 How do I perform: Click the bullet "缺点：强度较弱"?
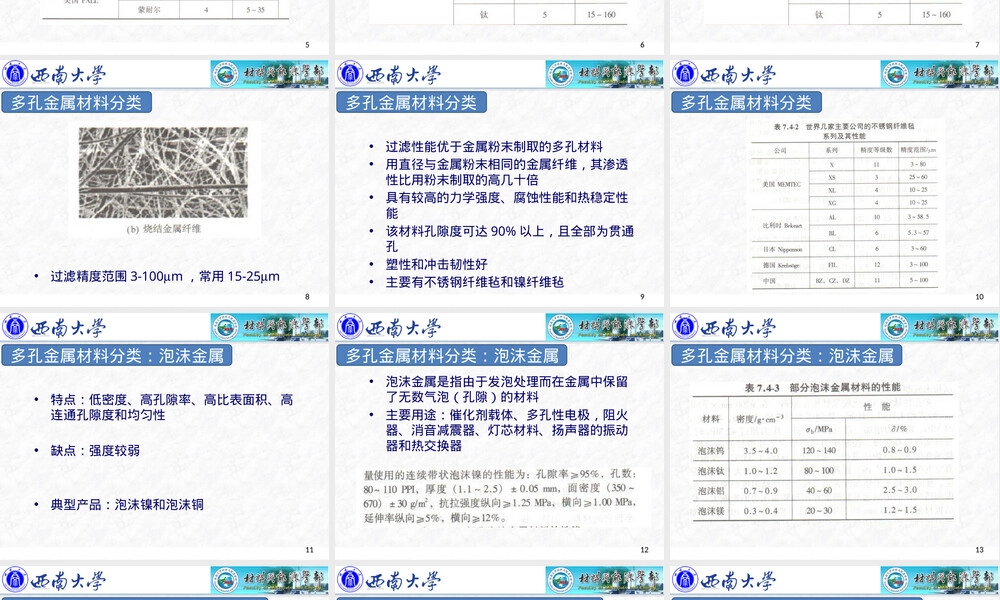coord(96,451)
